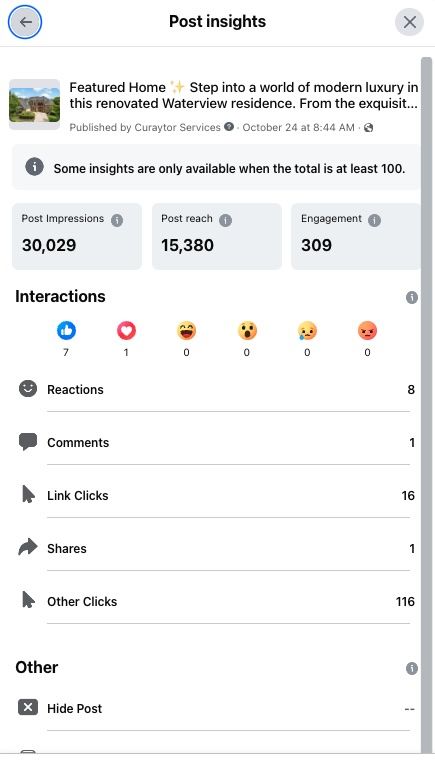The width and height of the screenshot is (435, 761).
Task: Click the help icon next to Curaytor Services
Action: (x=229, y=127)
